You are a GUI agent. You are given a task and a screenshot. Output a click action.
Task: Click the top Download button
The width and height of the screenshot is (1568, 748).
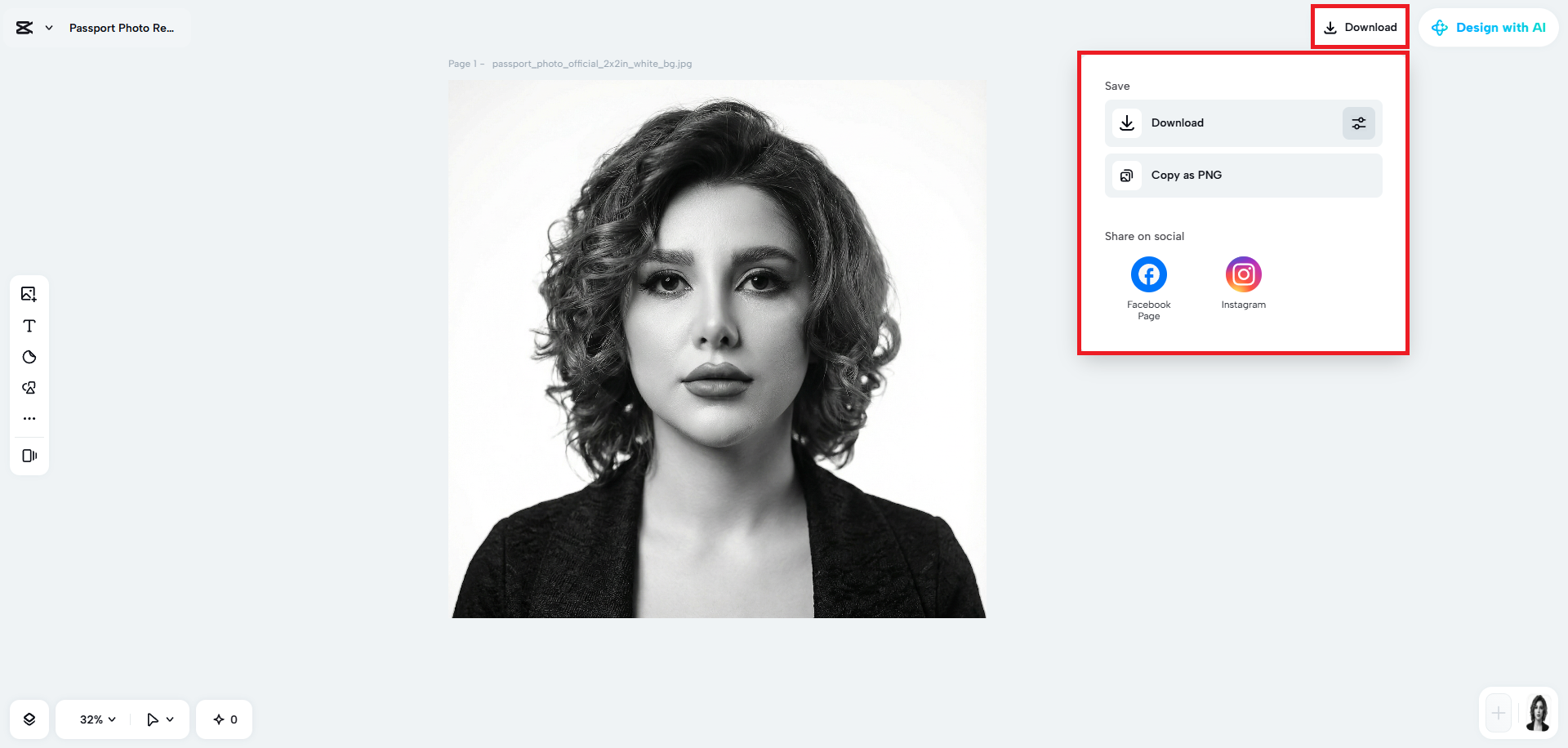coord(1361,28)
